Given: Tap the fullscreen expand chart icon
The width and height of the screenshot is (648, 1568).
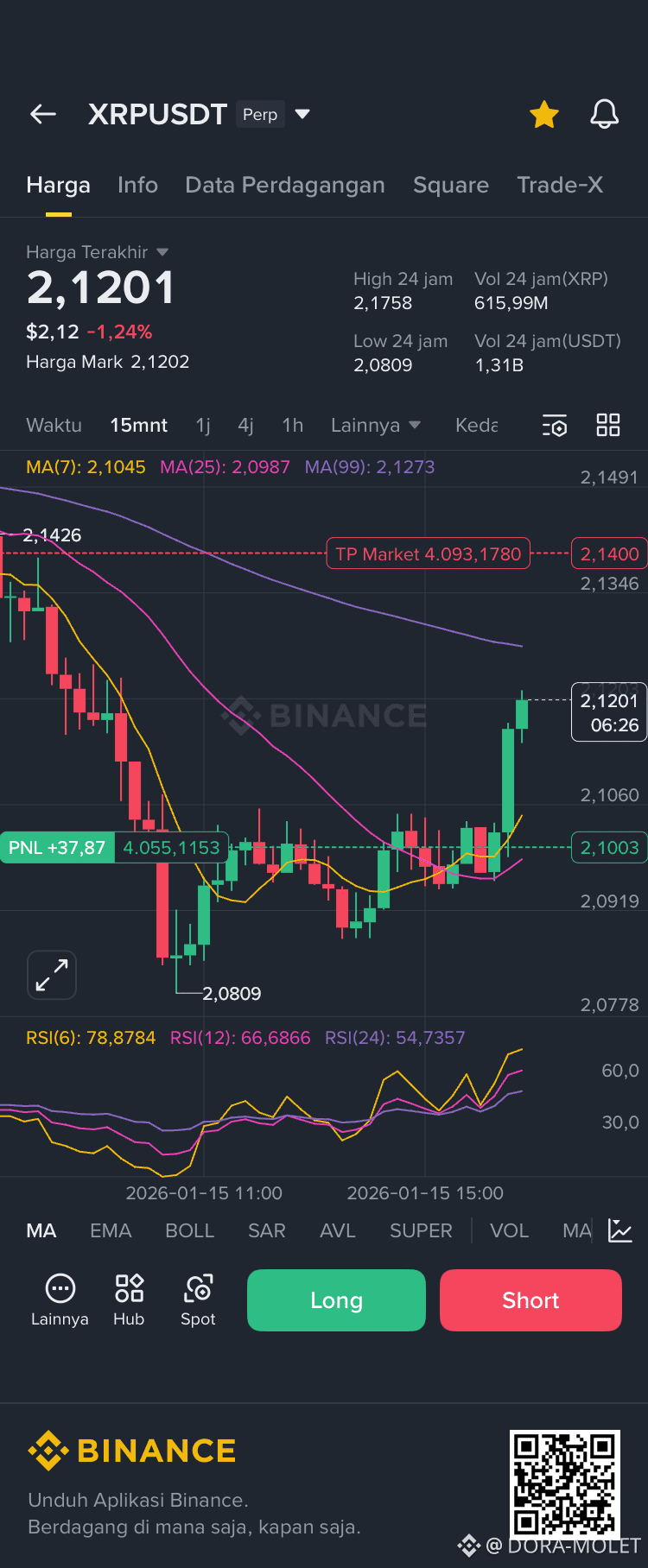Looking at the screenshot, I should coord(52,975).
